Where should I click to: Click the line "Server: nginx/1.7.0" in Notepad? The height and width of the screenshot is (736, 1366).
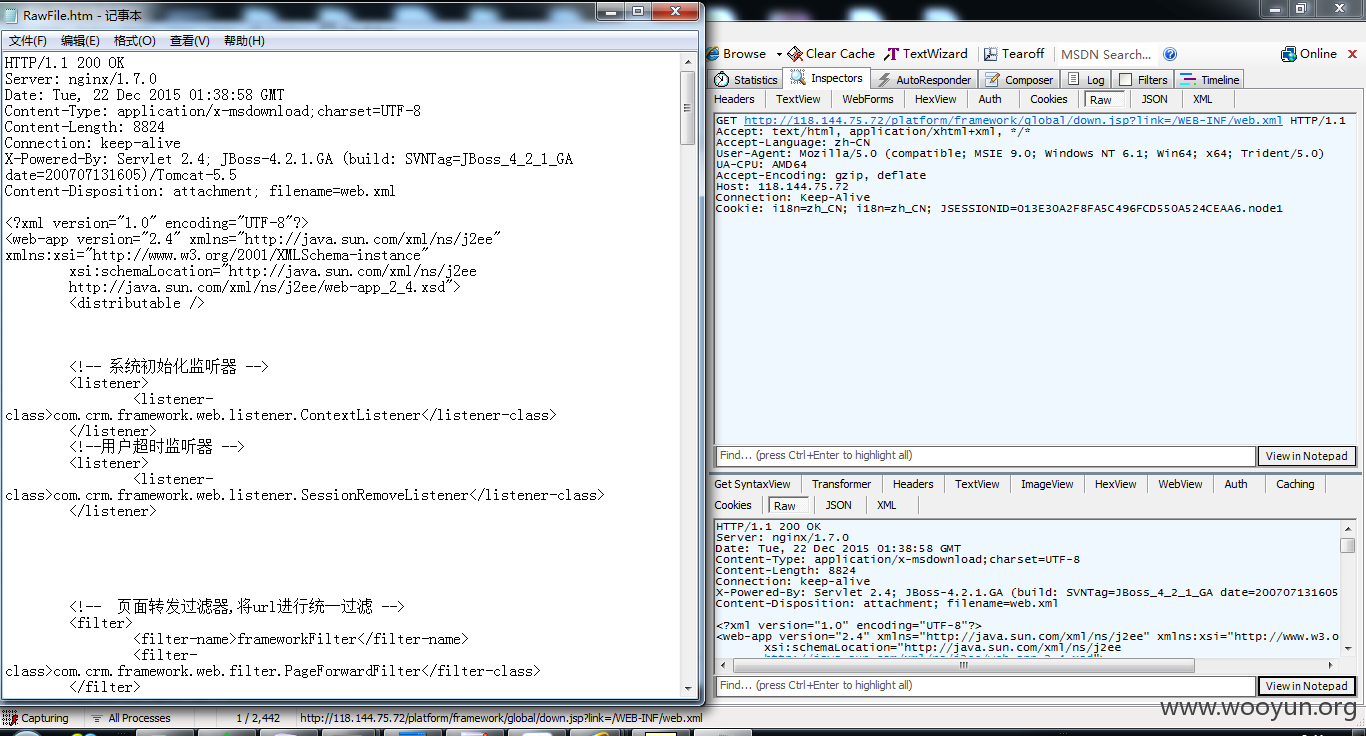click(x=81, y=79)
